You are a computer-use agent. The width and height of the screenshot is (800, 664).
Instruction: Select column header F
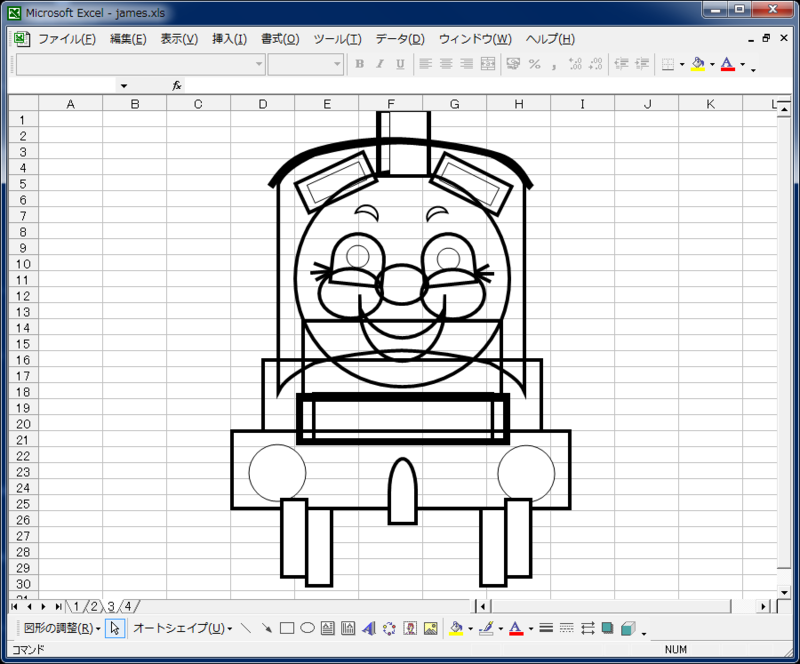click(390, 104)
